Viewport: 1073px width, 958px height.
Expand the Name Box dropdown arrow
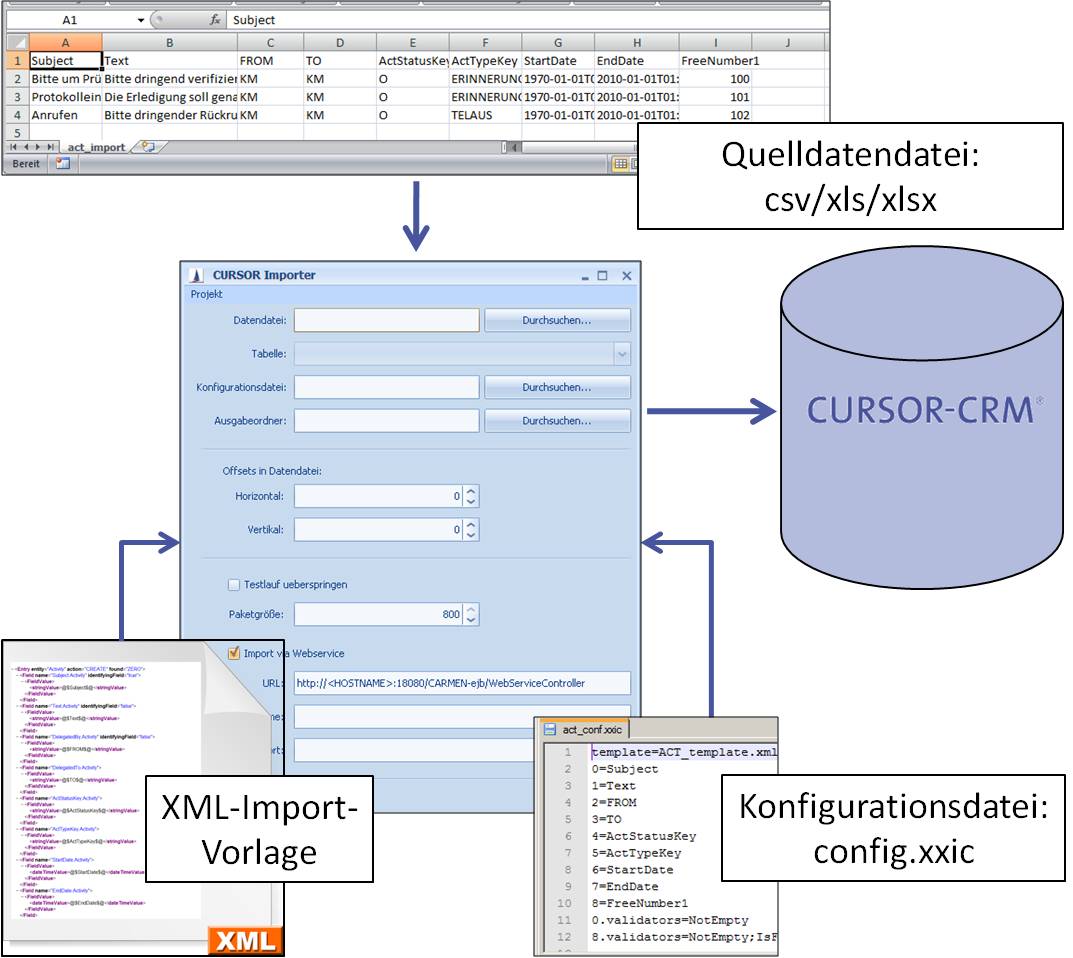pos(141,20)
